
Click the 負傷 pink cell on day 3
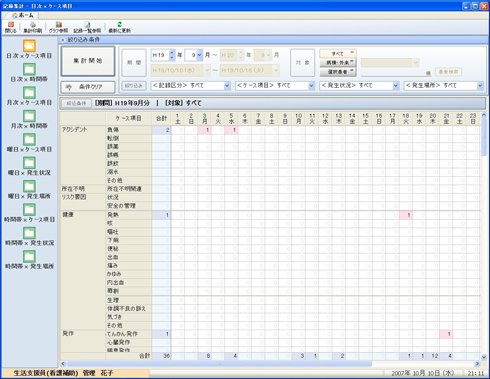click(205, 130)
